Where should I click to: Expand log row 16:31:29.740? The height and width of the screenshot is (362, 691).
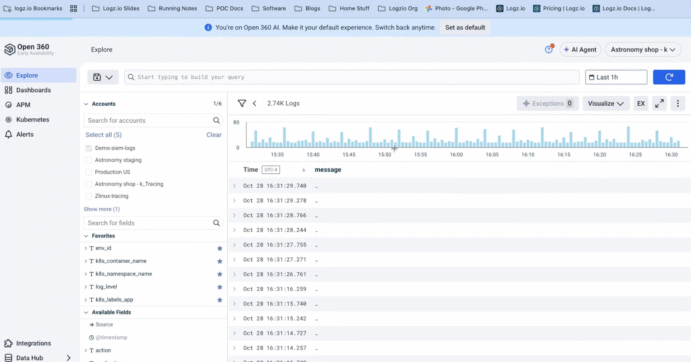(234, 186)
